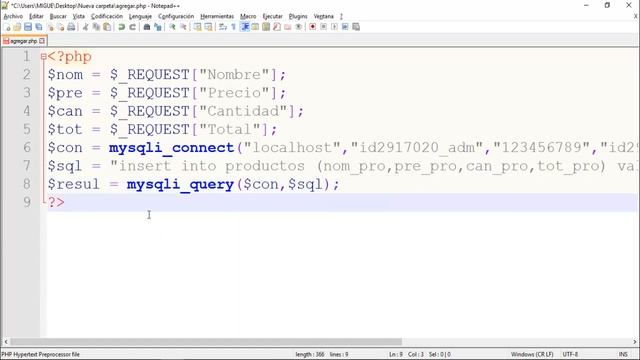Click the Save All icon
The image size is (640, 360).
tap(39, 27)
